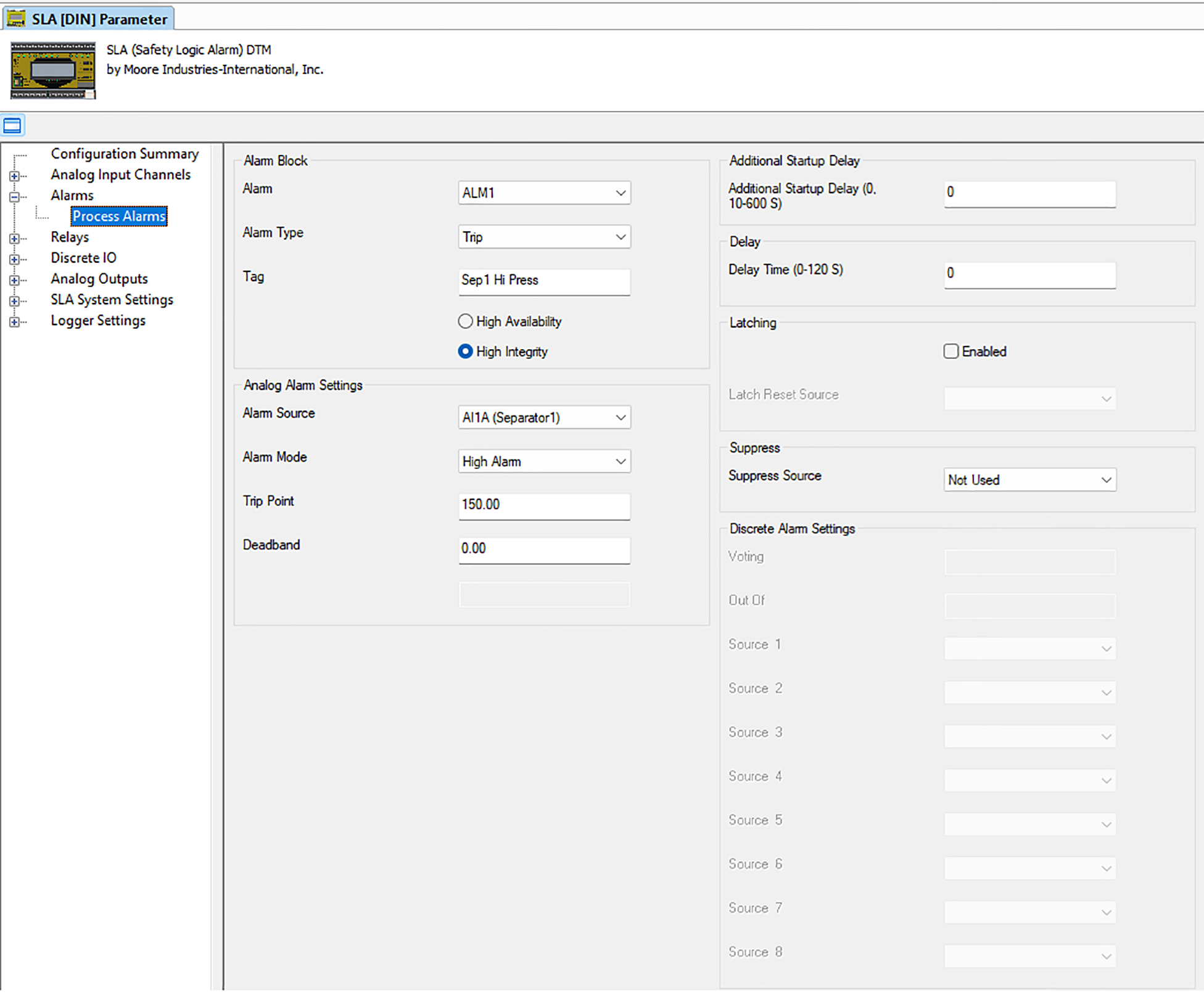
Task: Click SLA System Settings in the tree
Action: [112, 300]
